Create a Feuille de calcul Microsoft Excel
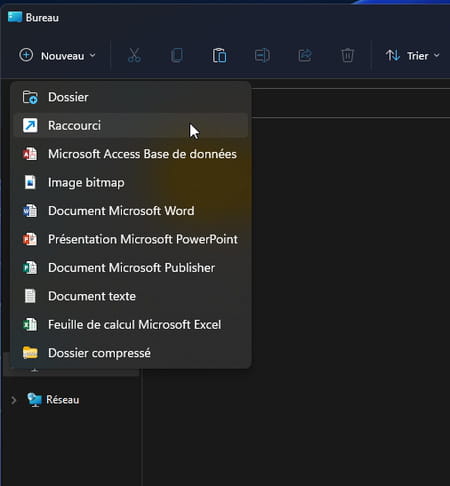The height and width of the screenshot is (486, 450). [x=131, y=324]
